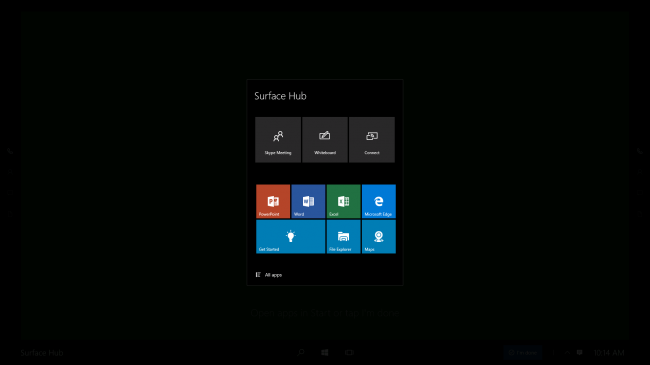Viewport: 650px width, 365px height.
Task: Click the phone call icon on left edge
Action: coord(10,151)
